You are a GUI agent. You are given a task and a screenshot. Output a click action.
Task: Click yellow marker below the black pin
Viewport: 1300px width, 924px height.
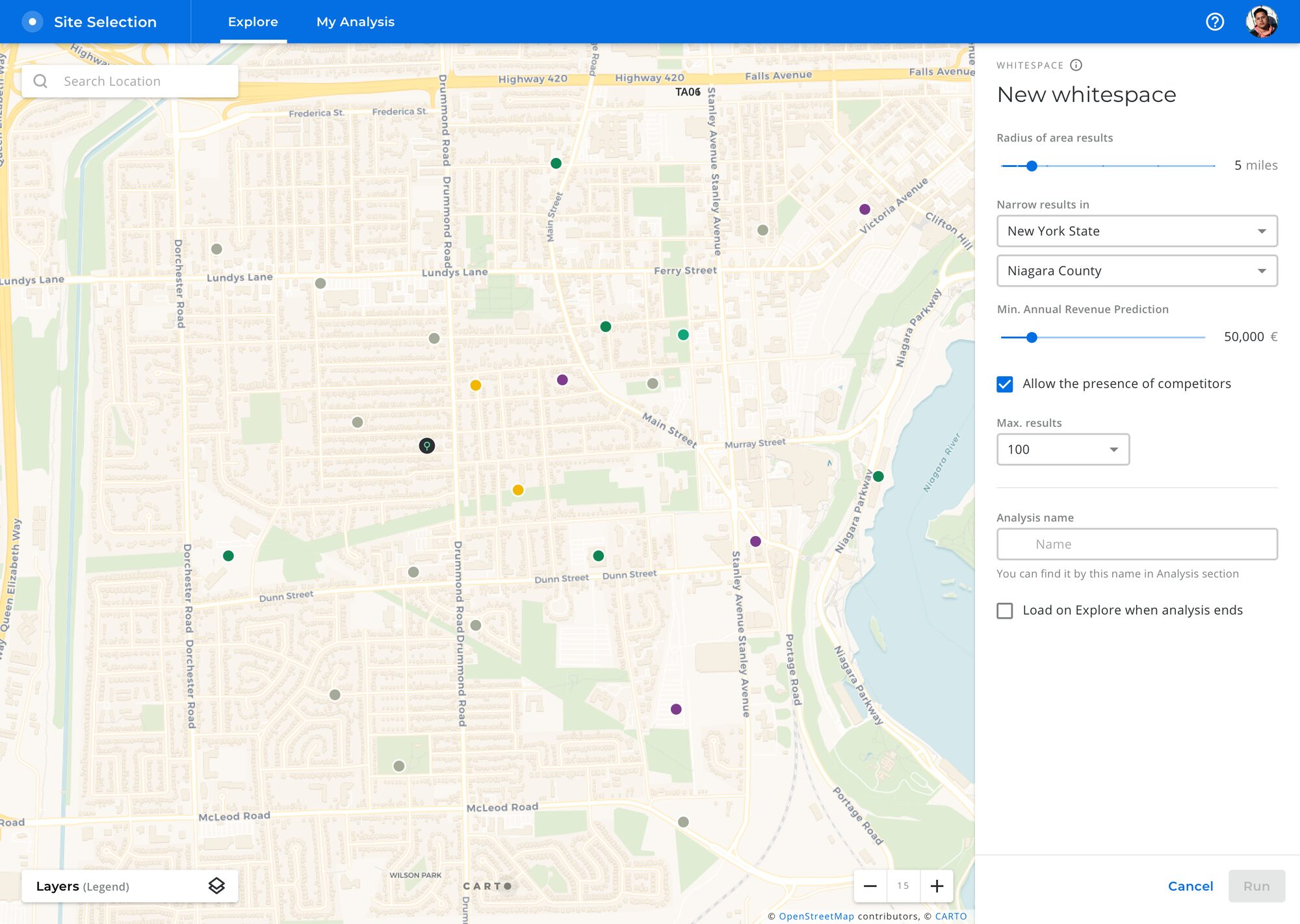click(518, 490)
